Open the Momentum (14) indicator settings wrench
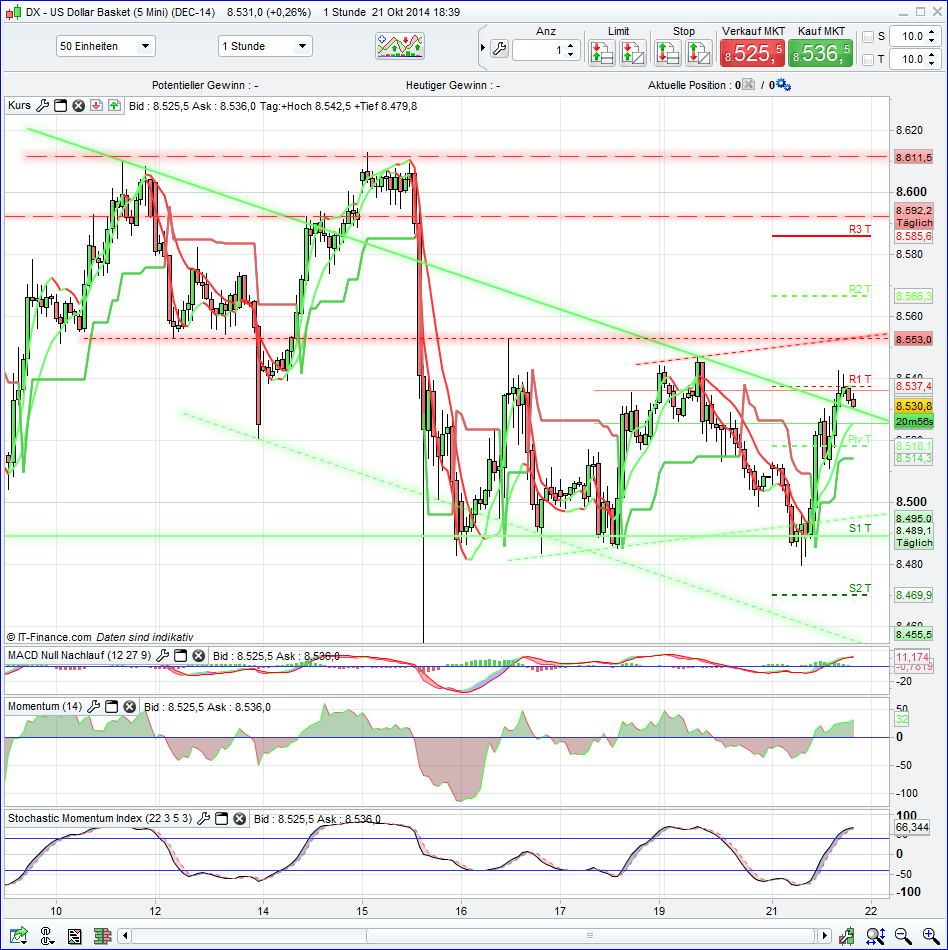The width and height of the screenshot is (948, 950). (x=94, y=706)
